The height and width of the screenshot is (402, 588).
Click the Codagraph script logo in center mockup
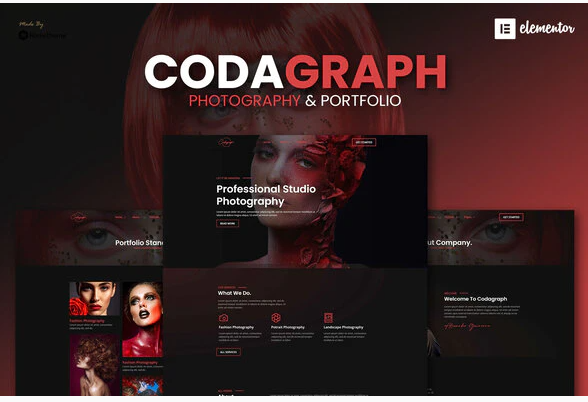tap(226, 142)
